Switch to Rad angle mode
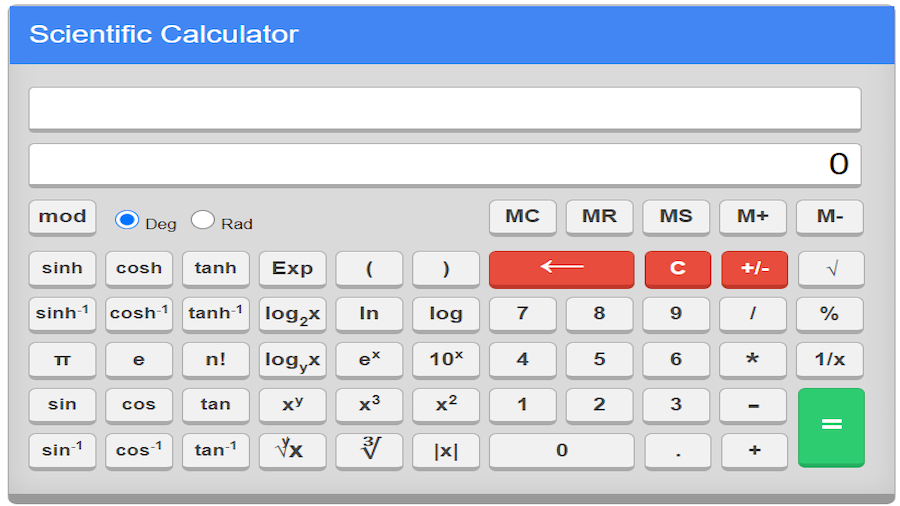Screen dimensions: 900x506 click(203, 220)
